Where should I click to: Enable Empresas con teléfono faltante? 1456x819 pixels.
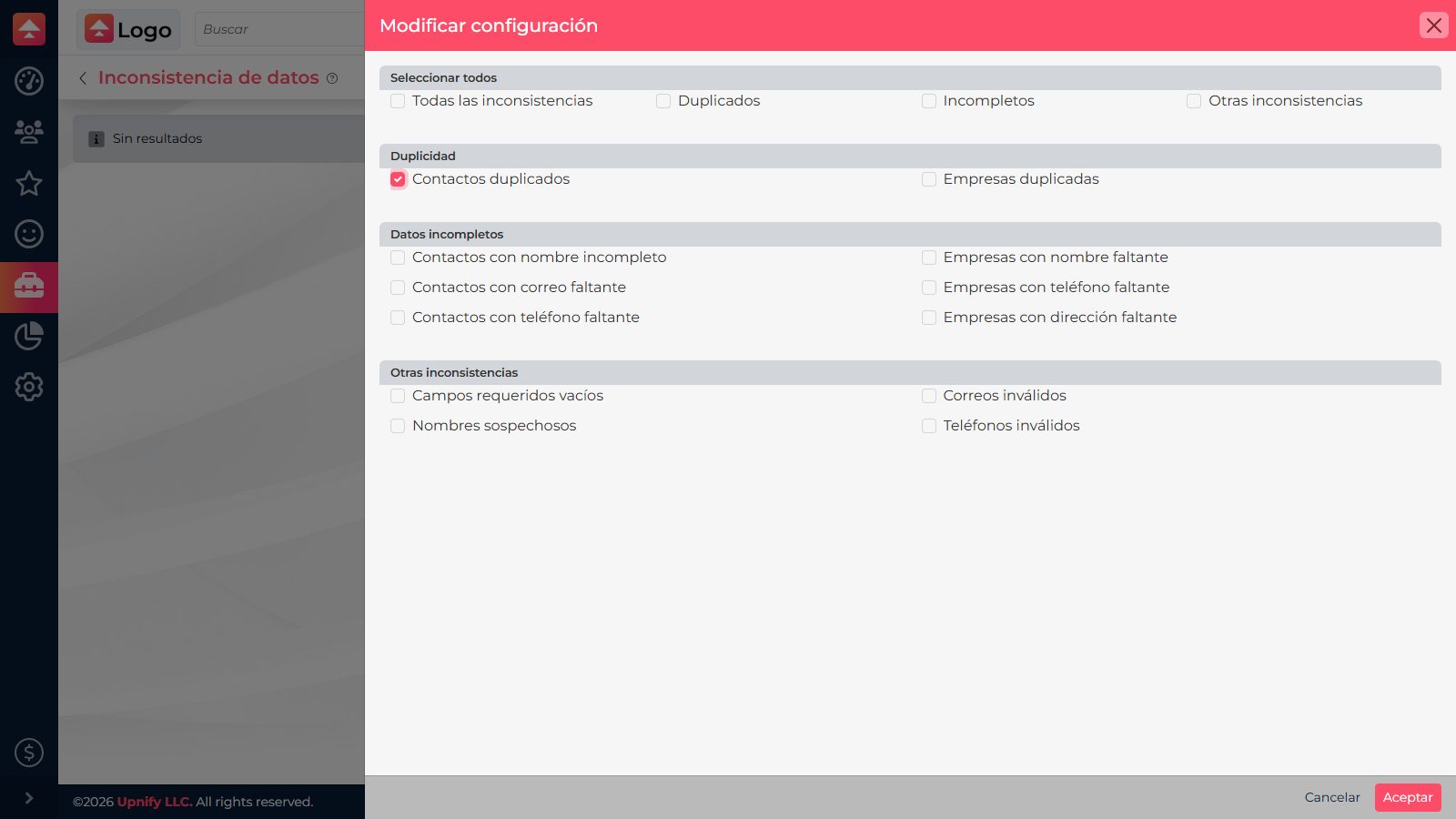929,288
